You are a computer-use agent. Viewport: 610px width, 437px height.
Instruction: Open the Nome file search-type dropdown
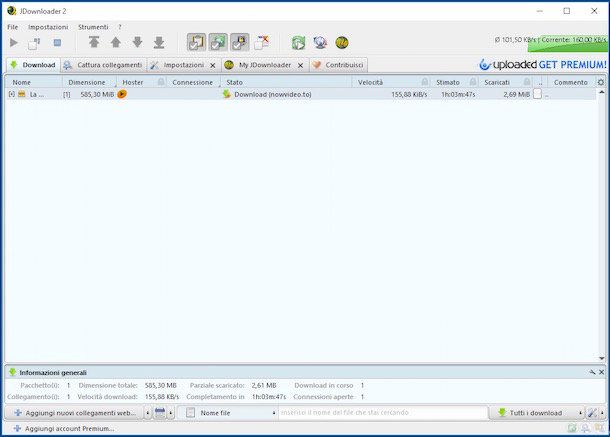point(228,413)
